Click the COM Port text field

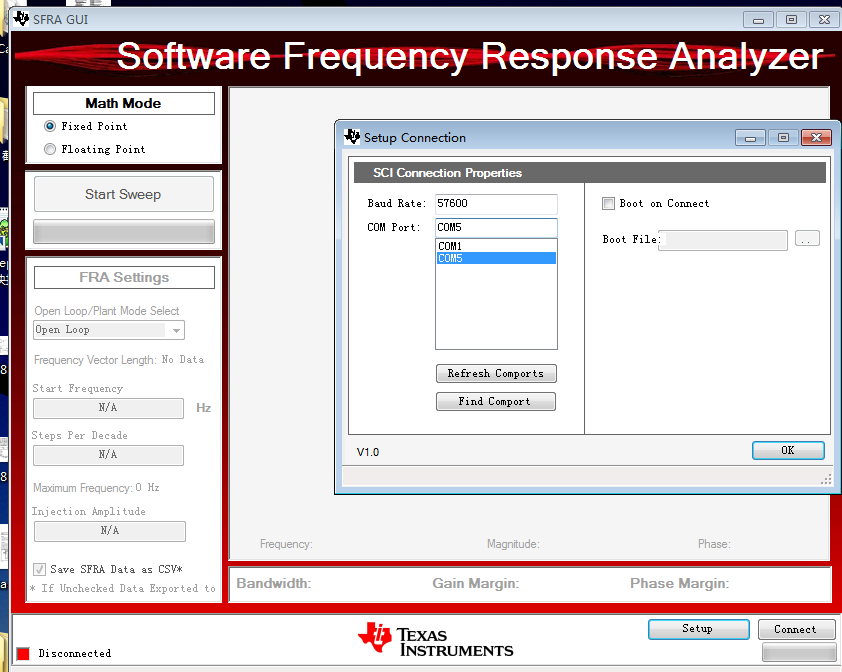click(496, 227)
